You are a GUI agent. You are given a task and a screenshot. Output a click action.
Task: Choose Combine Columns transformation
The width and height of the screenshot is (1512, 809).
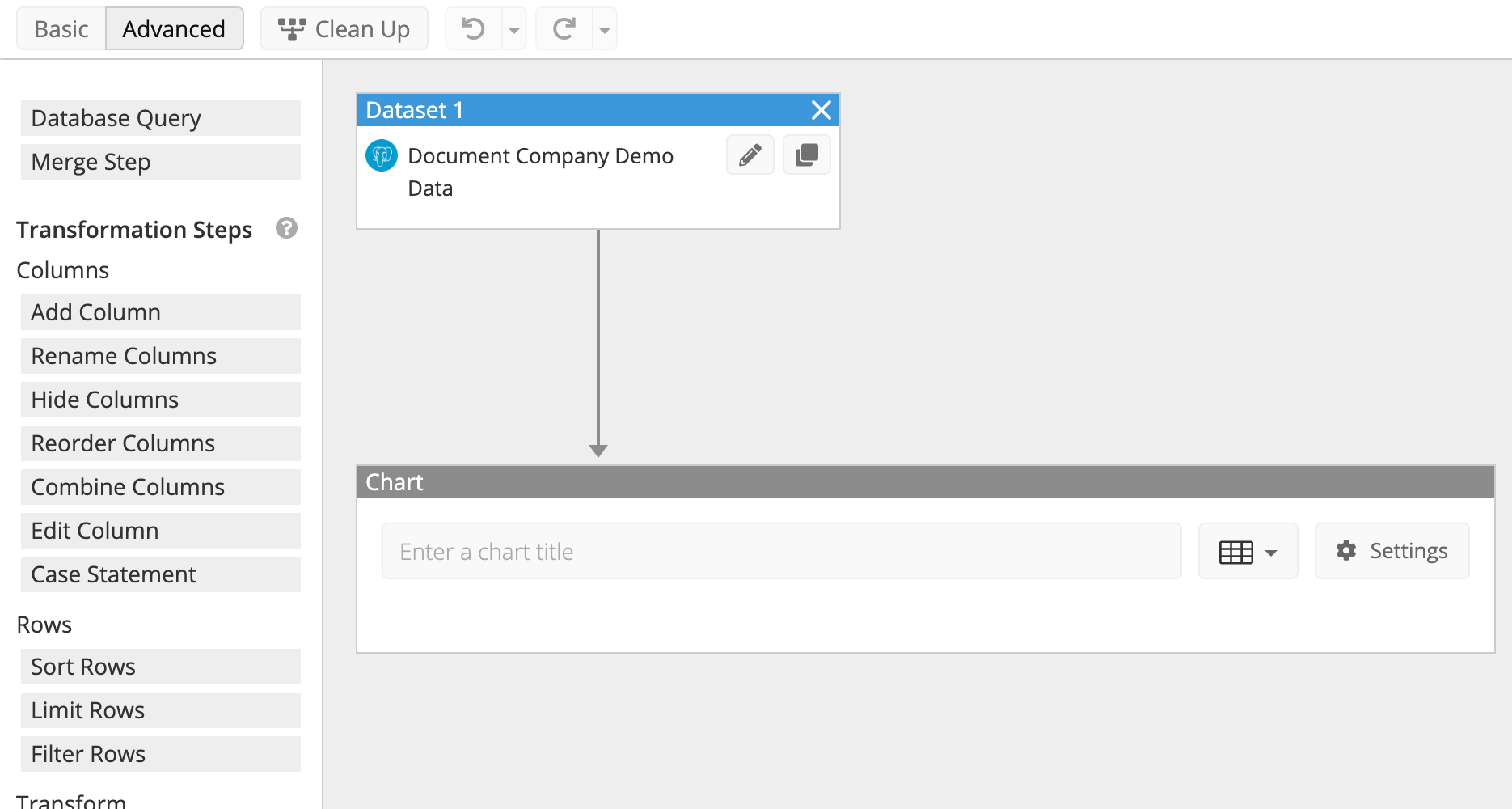(x=161, y=487)
